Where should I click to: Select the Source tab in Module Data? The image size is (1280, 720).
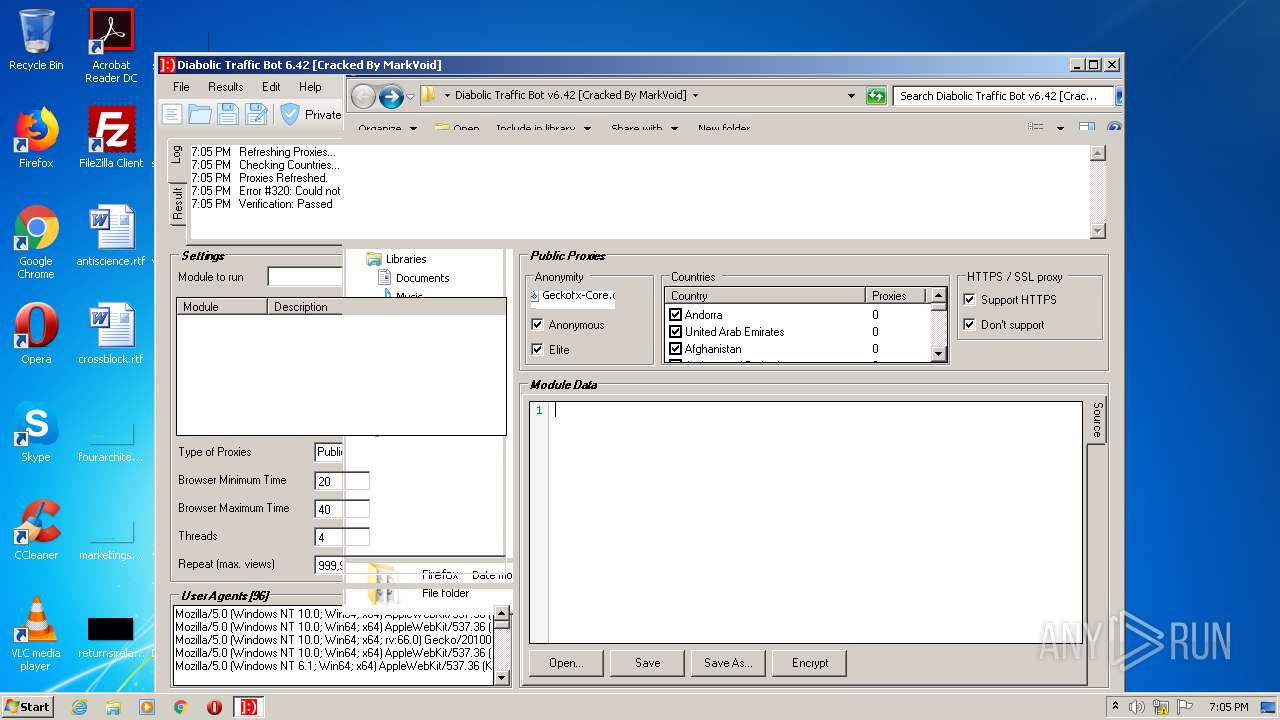pos(1097,420)
